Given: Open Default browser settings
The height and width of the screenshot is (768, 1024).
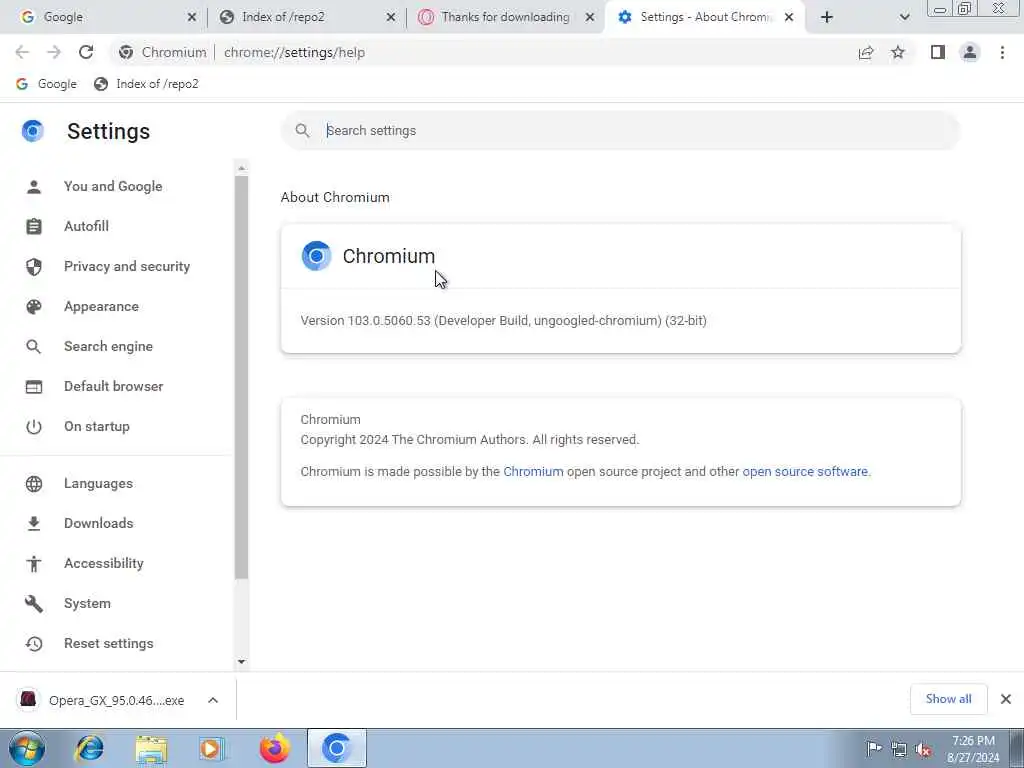Looking at the screenshot, I should point(114,386).
